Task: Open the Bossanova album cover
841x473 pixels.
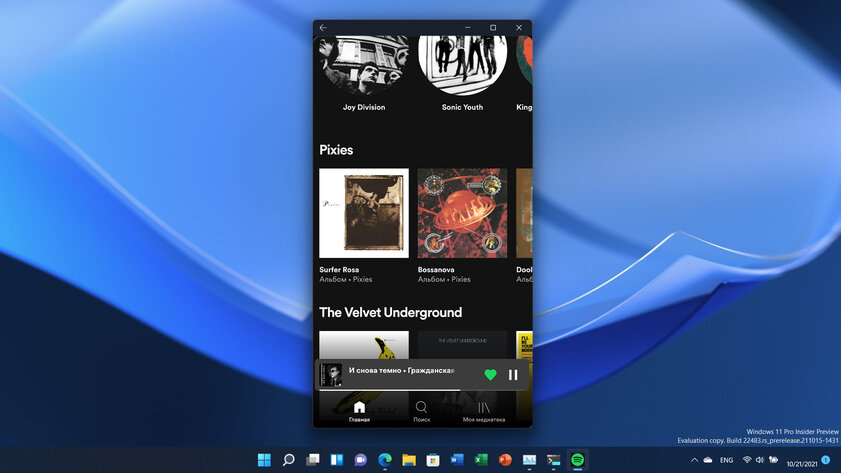Action: pos(462,213)
